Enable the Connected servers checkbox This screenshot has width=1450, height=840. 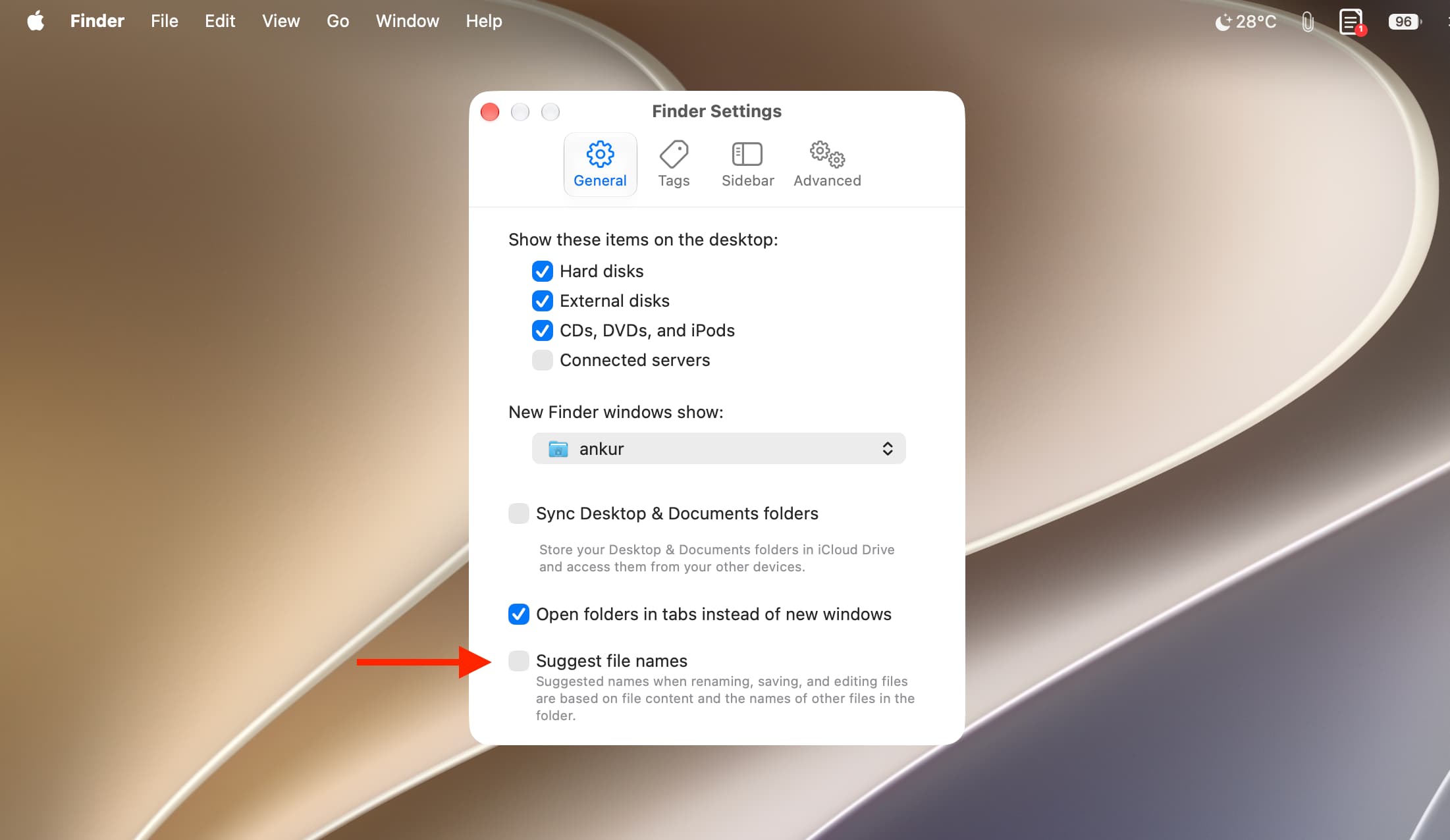click(543, 360)
